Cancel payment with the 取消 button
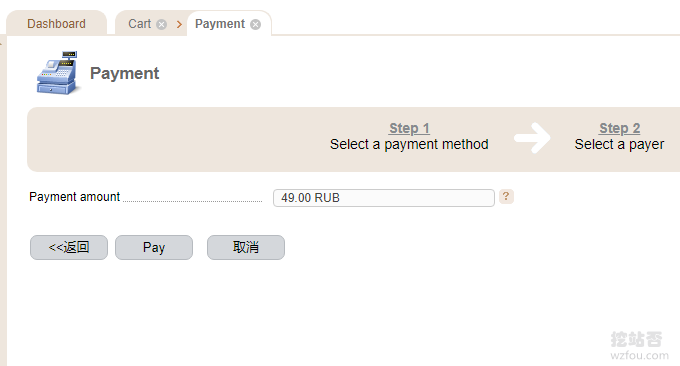 pyautogui.click(x=246, y=248)
